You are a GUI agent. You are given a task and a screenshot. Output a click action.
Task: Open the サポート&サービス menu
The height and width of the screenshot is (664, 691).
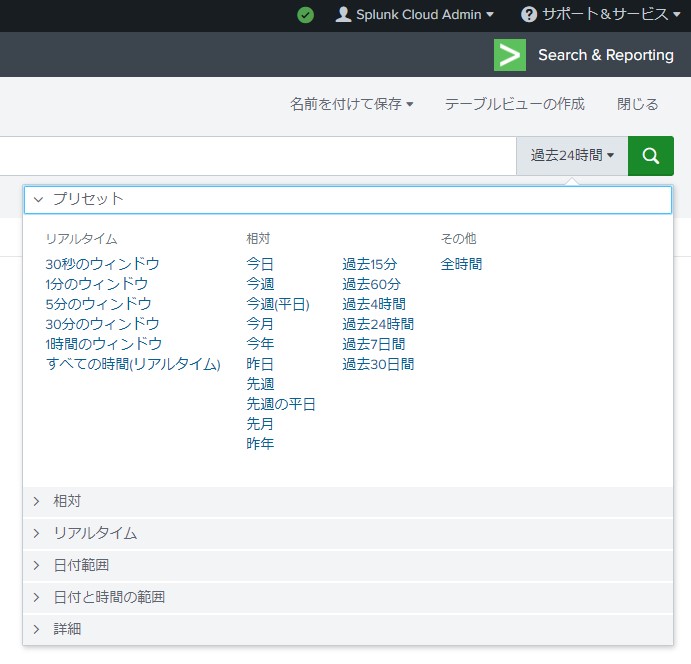tap(601, 15)
